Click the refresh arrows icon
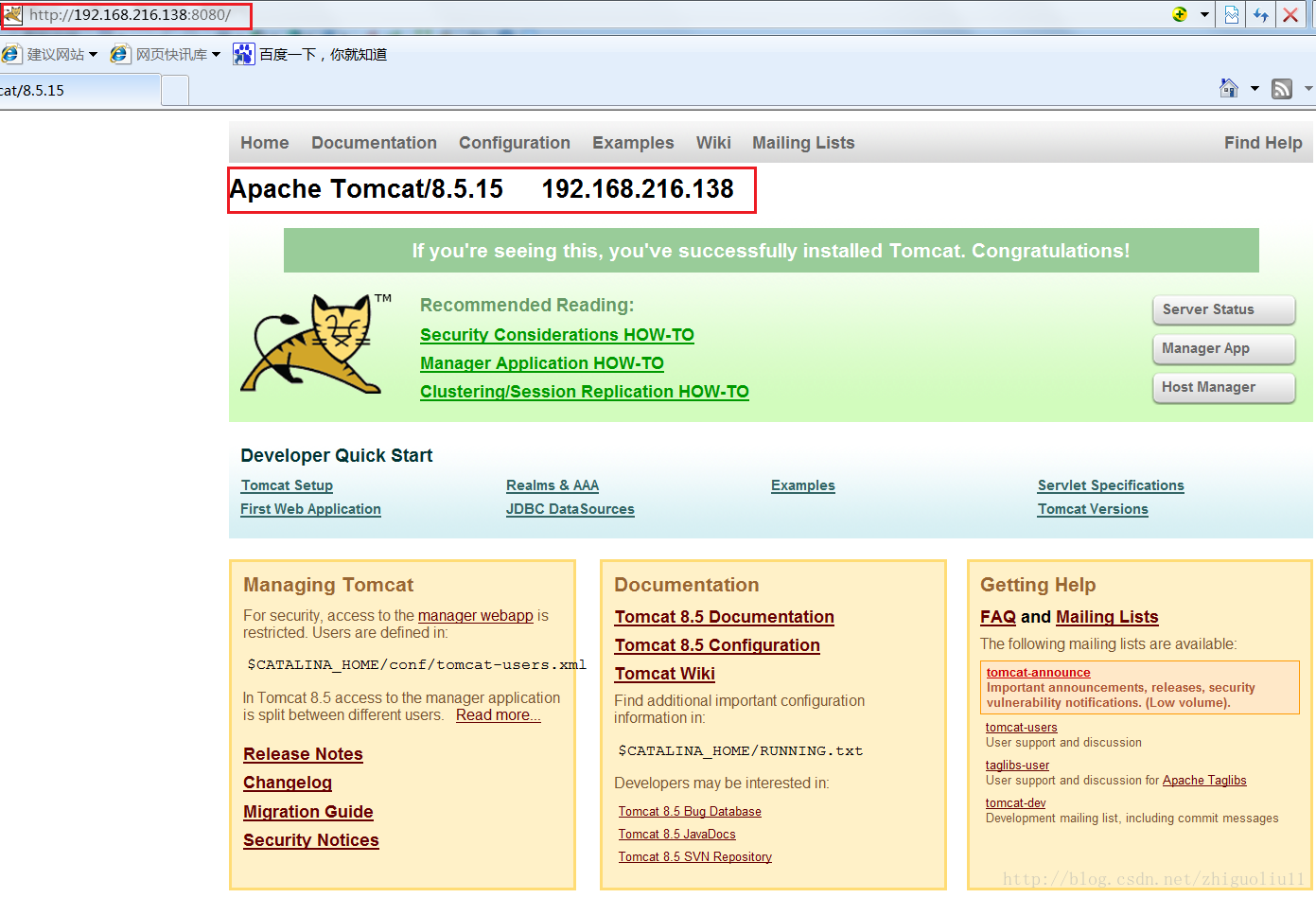This screenshot has height=898, width=1316. click(1260, 15)
